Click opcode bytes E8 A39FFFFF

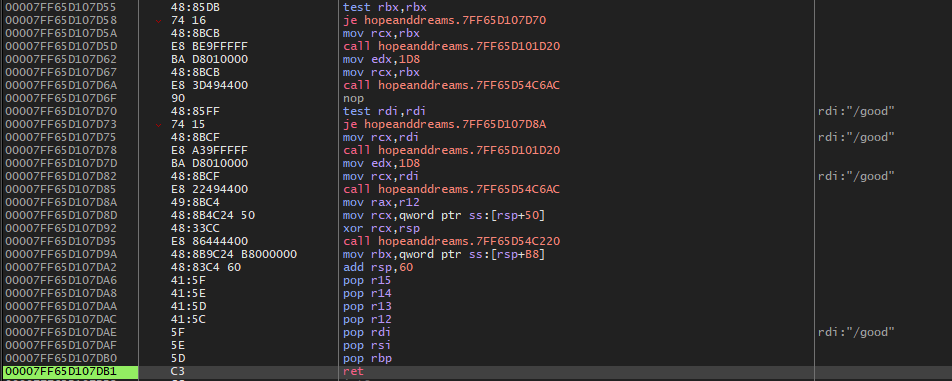tap(209, 150)
